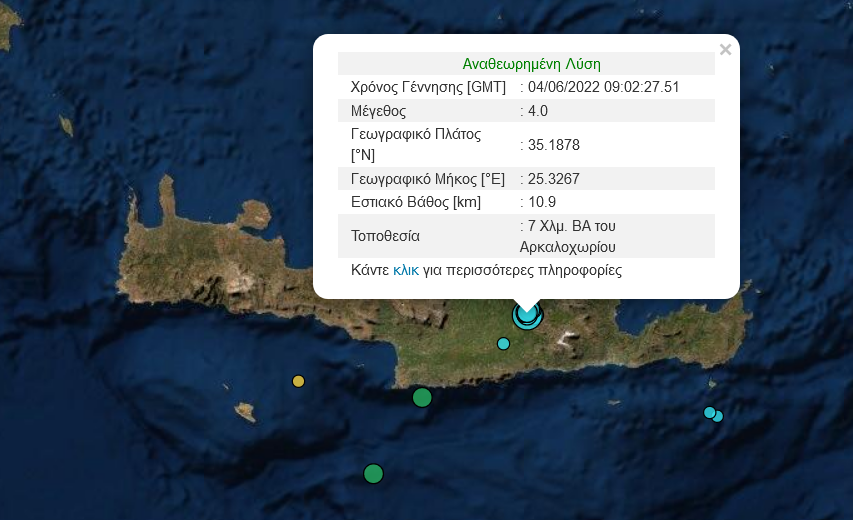Click the 'Τοποθεσία' label in popup
The width and height of the screenshot is (853, 520).
pos(385,237)
